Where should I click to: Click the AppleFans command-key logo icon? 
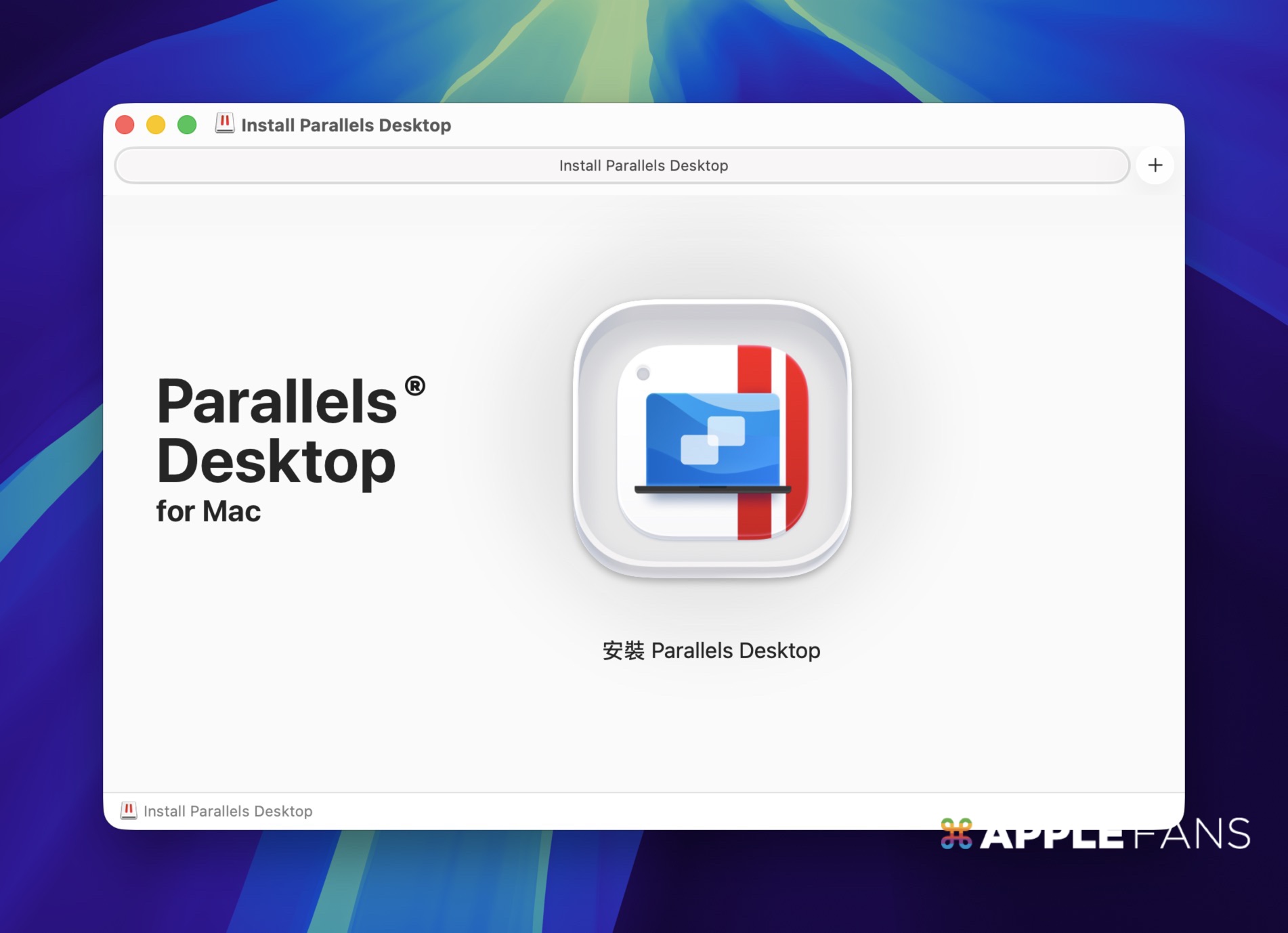(x=956, y=833)
